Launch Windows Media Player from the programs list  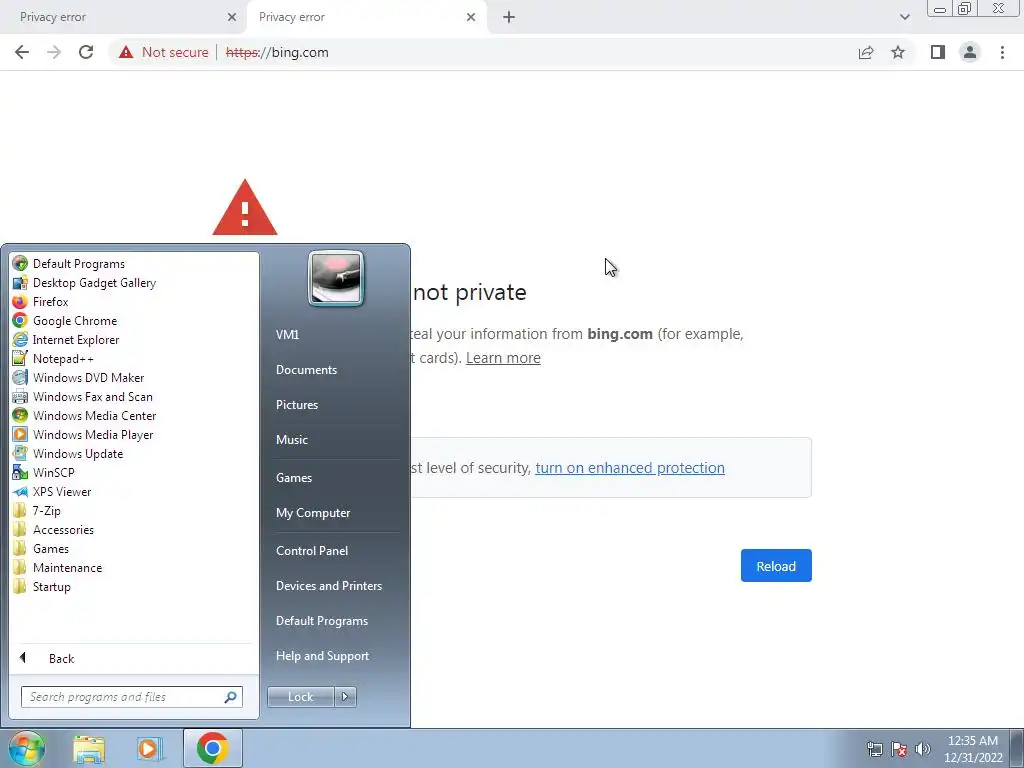134,434
